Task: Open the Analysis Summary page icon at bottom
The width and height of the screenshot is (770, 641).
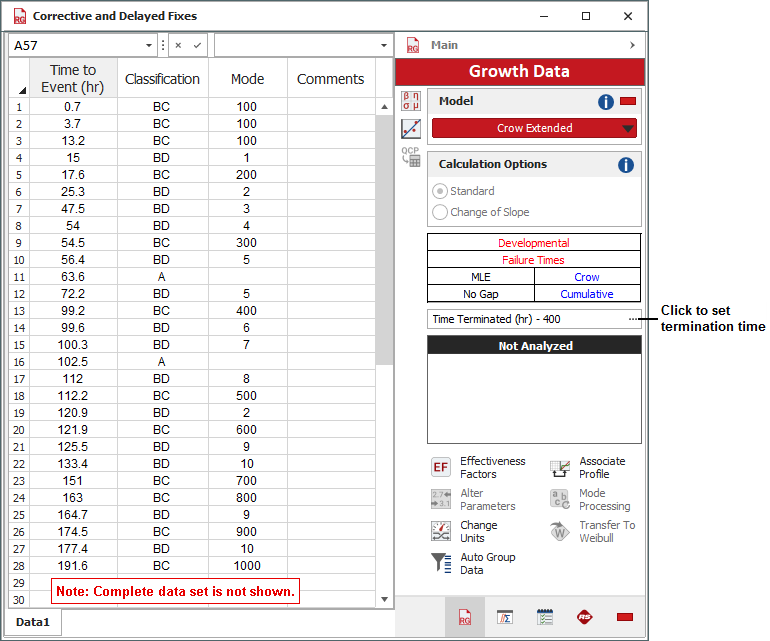Action: tap(505, 617)
